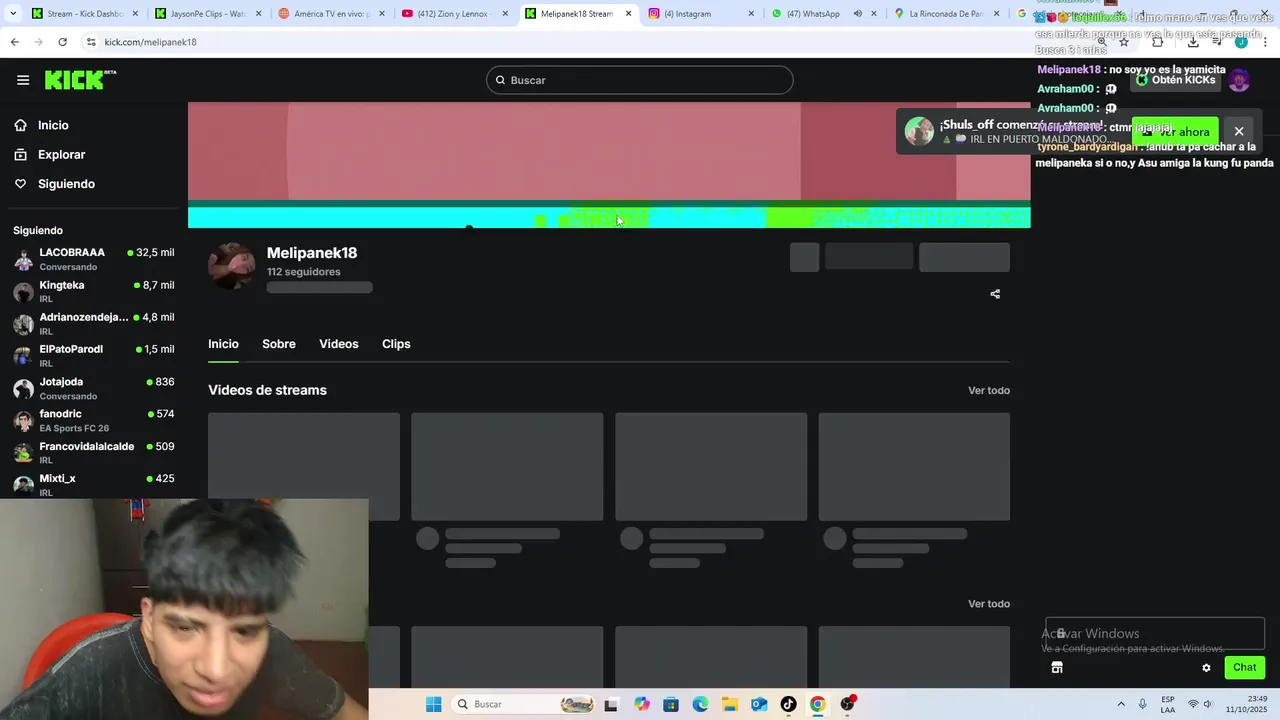Click the site information icon in address bar
The image size is (1280, 720).
91,42
